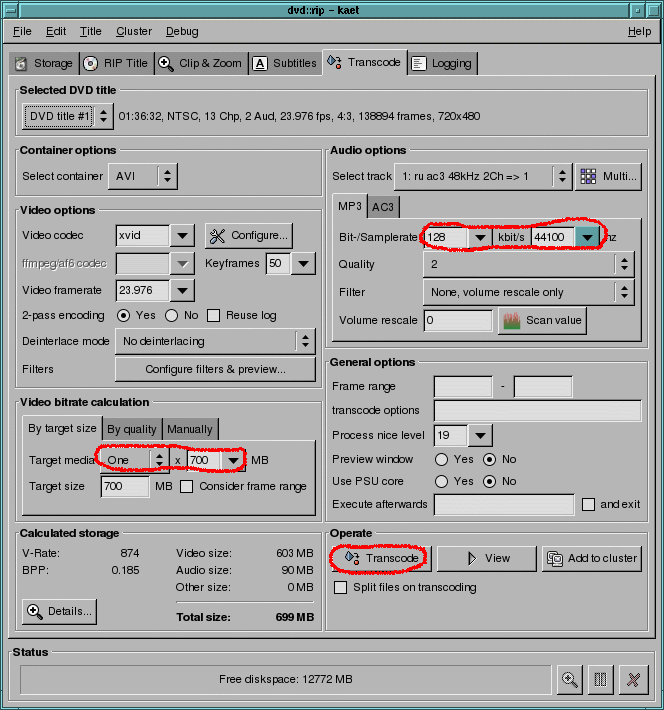Open the Process nice level dropdown
Image resolution: width=664 pixels, height=710 pixels.
(x=480, y=436)
